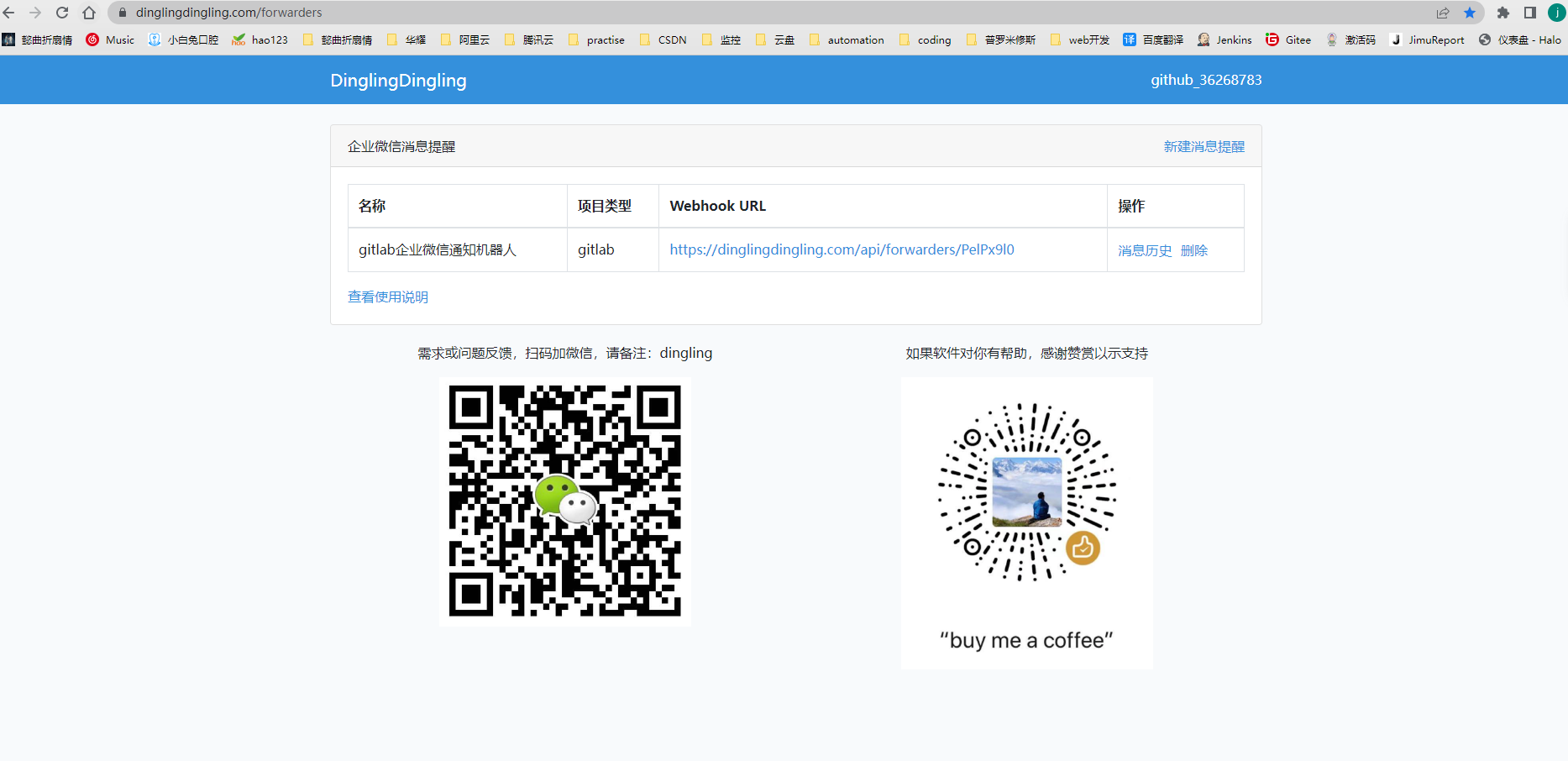Reload the page with the refresh icon
1568x761 pixels.
tap(62, 13)
